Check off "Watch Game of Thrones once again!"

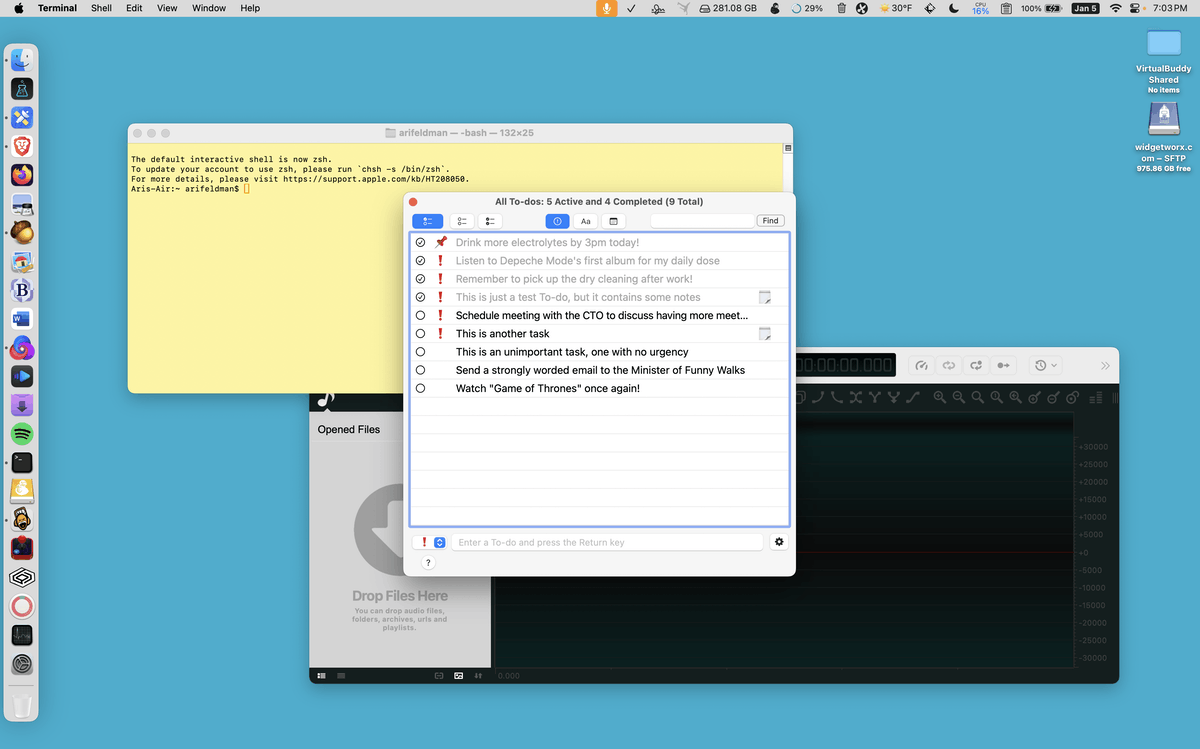pyautogui.click(x=420, y=388)
